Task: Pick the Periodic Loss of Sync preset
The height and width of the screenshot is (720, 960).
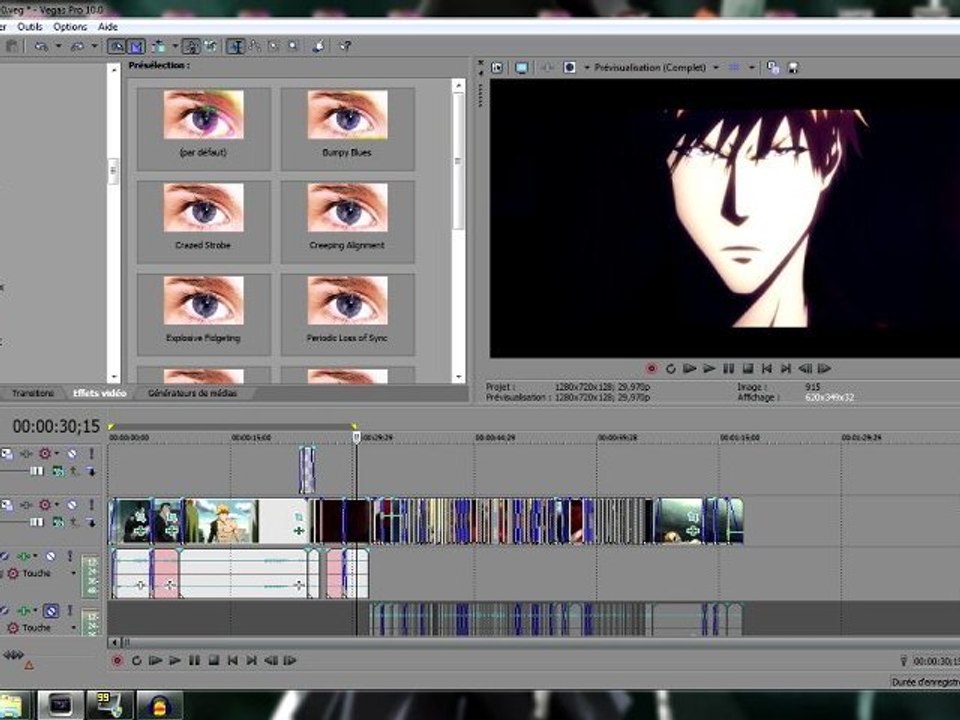Action: click(347, 315)
